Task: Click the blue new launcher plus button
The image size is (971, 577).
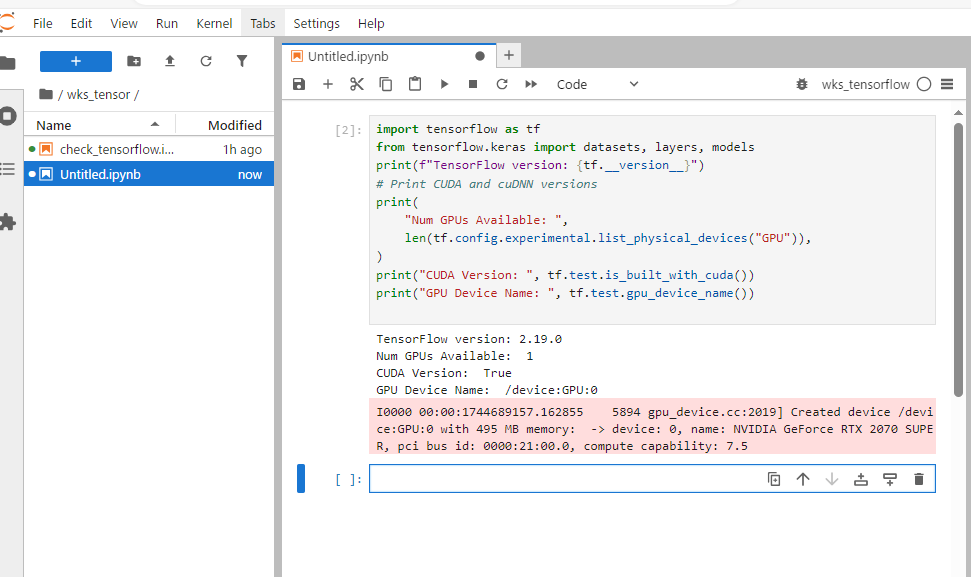Action: [x=76, y=61]
